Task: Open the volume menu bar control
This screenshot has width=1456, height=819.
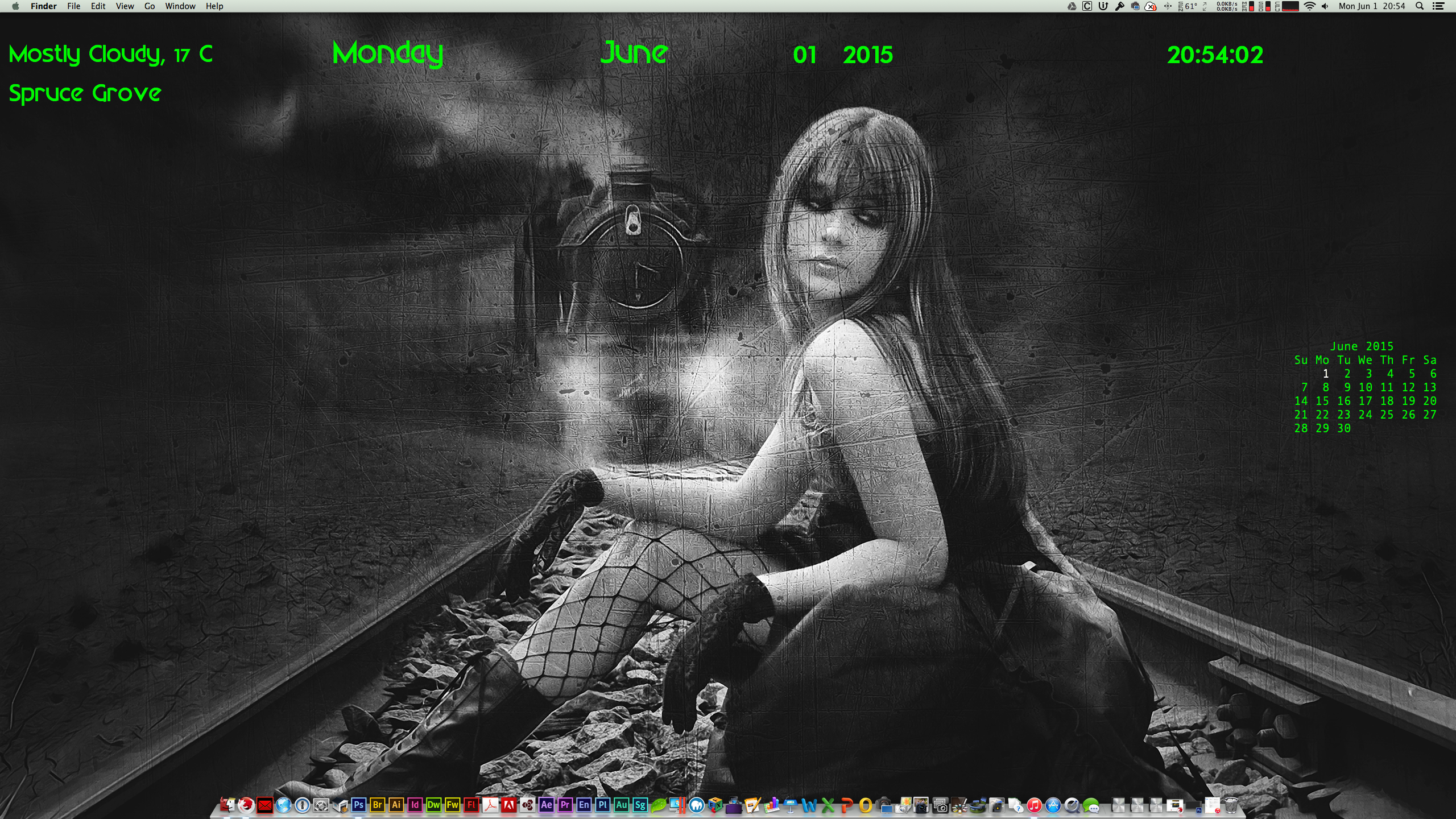Action: click(1325, 6)
